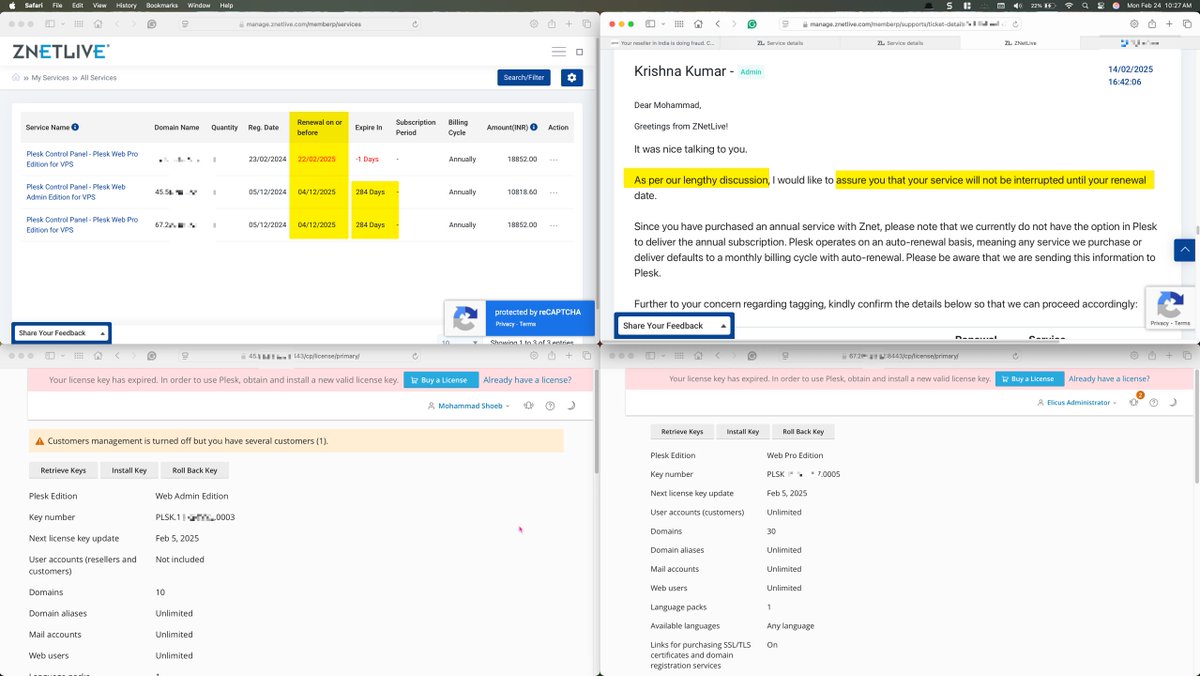
Task: Select the ZNetLive tab in ticket window
Action: click(1020, 43)
